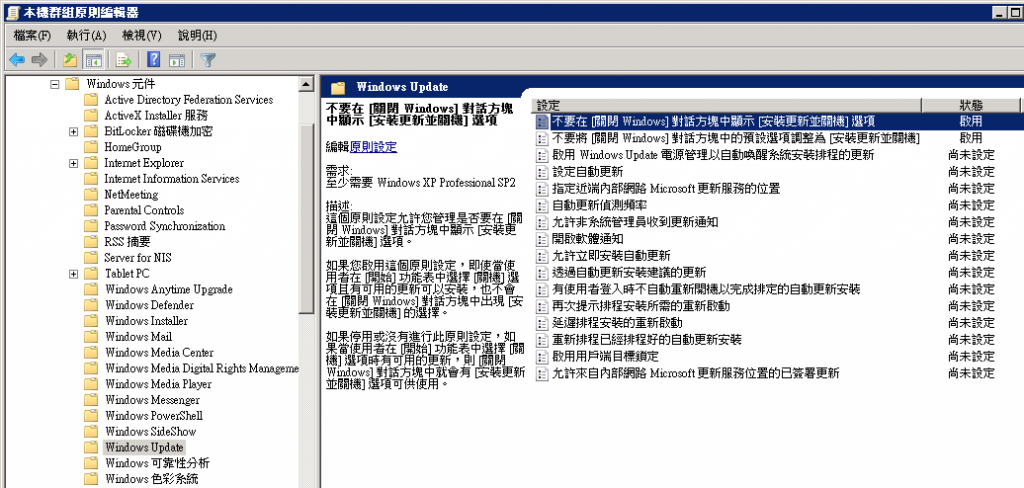Select the Windows Update tree item
Screen dimensions: 1024x488
click(x=144, y=447)
